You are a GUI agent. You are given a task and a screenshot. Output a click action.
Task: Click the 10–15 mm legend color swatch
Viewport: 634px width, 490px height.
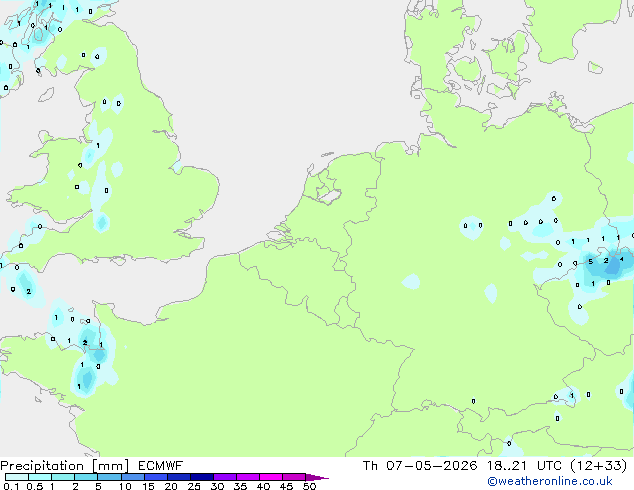[133, 477]
